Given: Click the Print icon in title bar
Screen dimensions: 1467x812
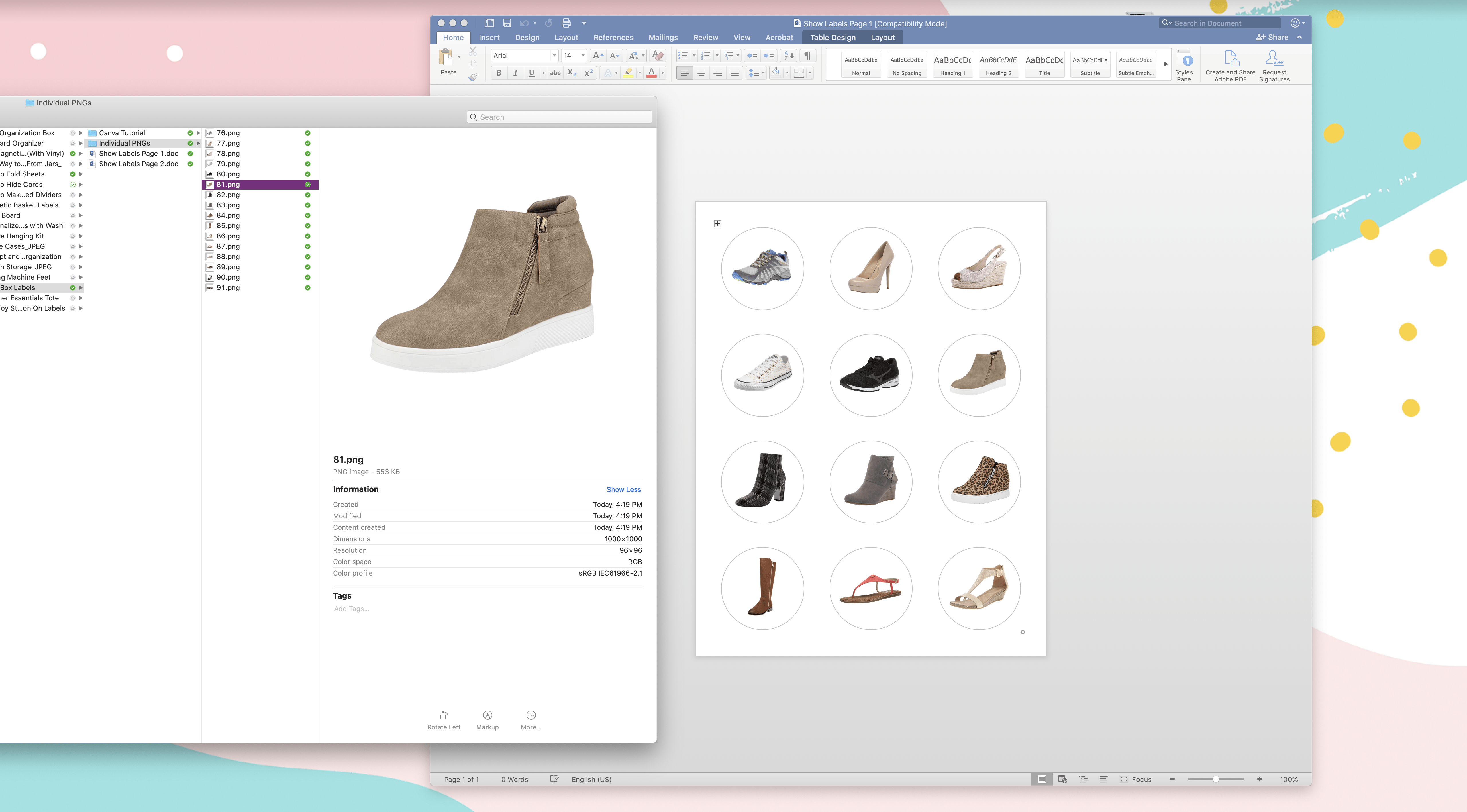Looking at the screenshot, I should 566,23.
